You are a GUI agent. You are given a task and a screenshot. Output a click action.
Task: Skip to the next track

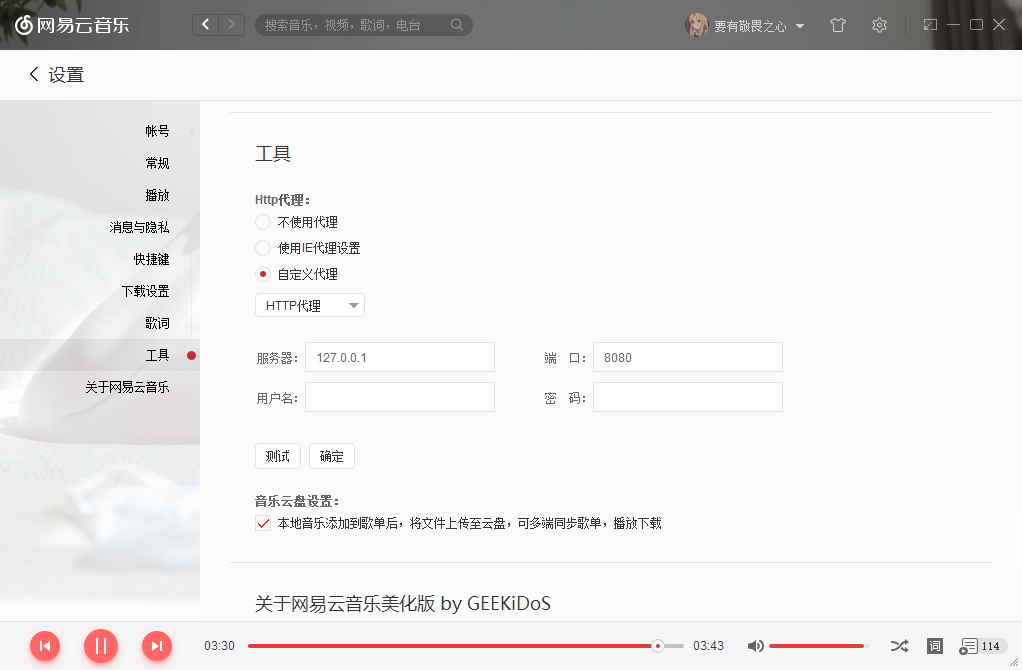(157, 646)
